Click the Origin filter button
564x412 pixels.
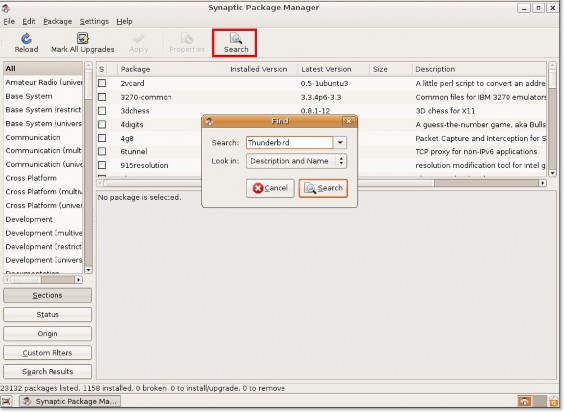pyautogui.click(x=47, y=334)
